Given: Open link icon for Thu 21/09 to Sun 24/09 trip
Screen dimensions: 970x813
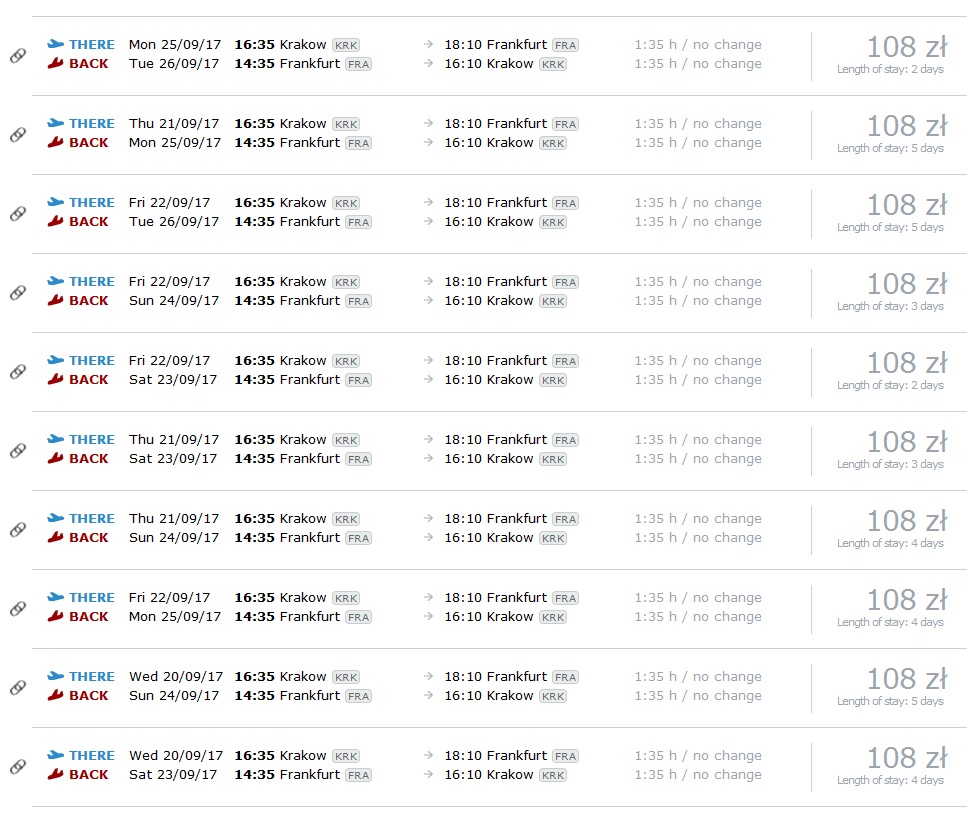Looking at the screenshot, I should [18, 530].
